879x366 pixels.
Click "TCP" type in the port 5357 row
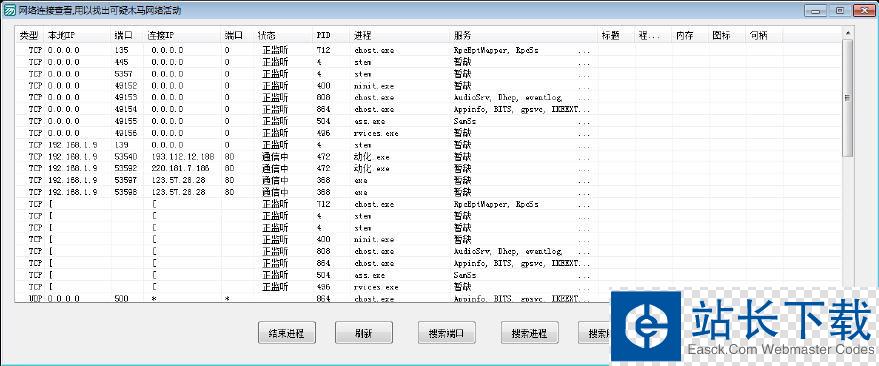(x=35, y=73)
